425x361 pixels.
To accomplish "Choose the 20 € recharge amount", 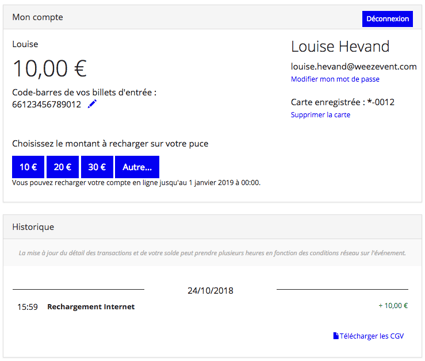I will pos(63,167).
